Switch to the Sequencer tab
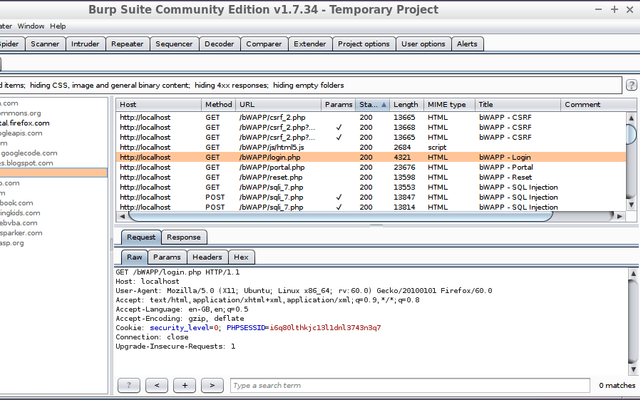640x400 pixels. (x=174, y=44)
